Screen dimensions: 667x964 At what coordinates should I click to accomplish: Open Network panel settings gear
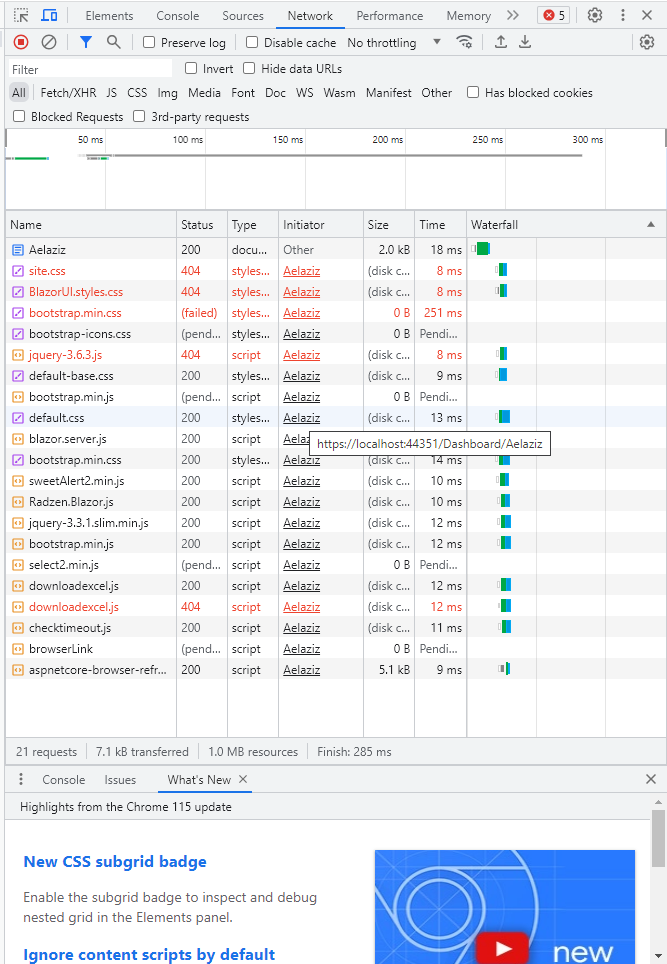[647, 42]
